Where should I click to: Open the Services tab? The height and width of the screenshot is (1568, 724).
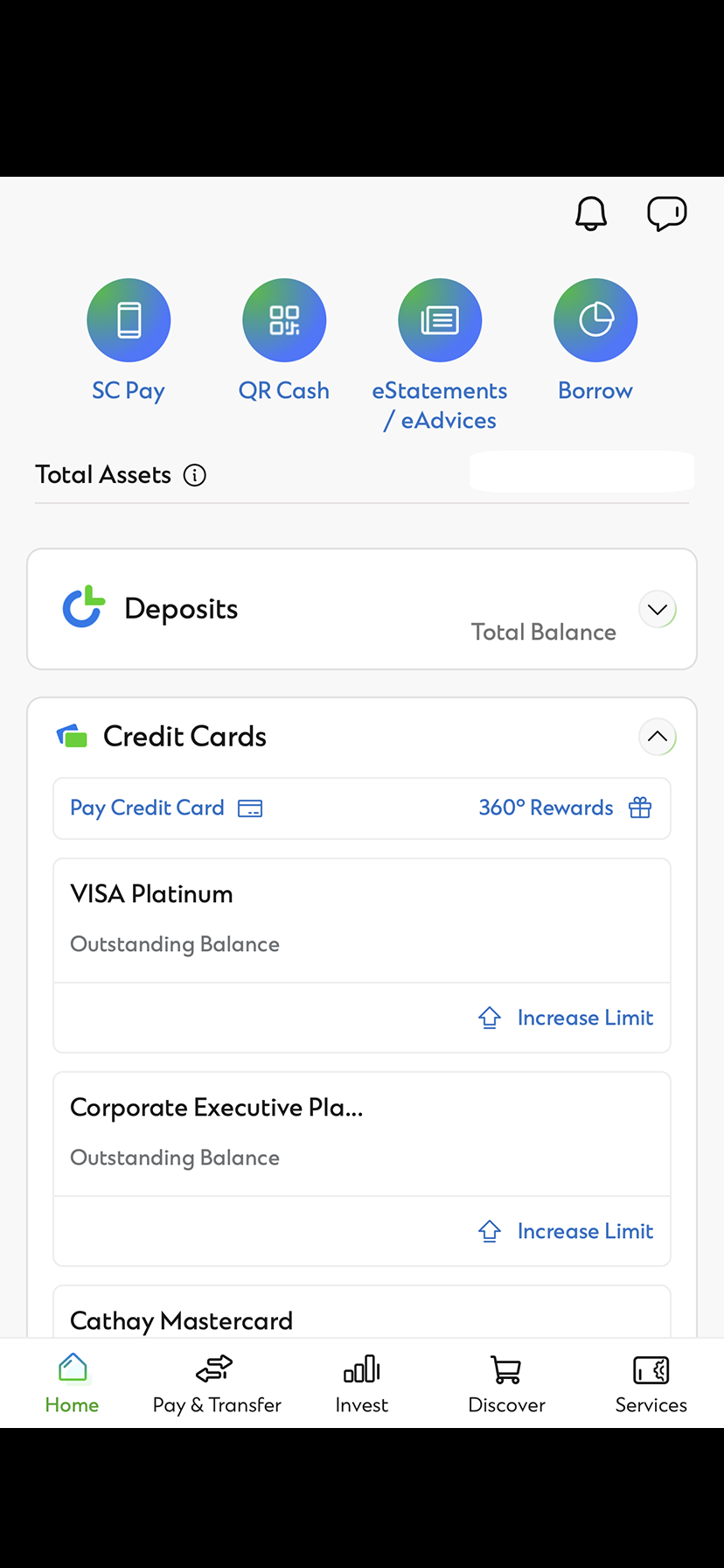(651, 1382)
